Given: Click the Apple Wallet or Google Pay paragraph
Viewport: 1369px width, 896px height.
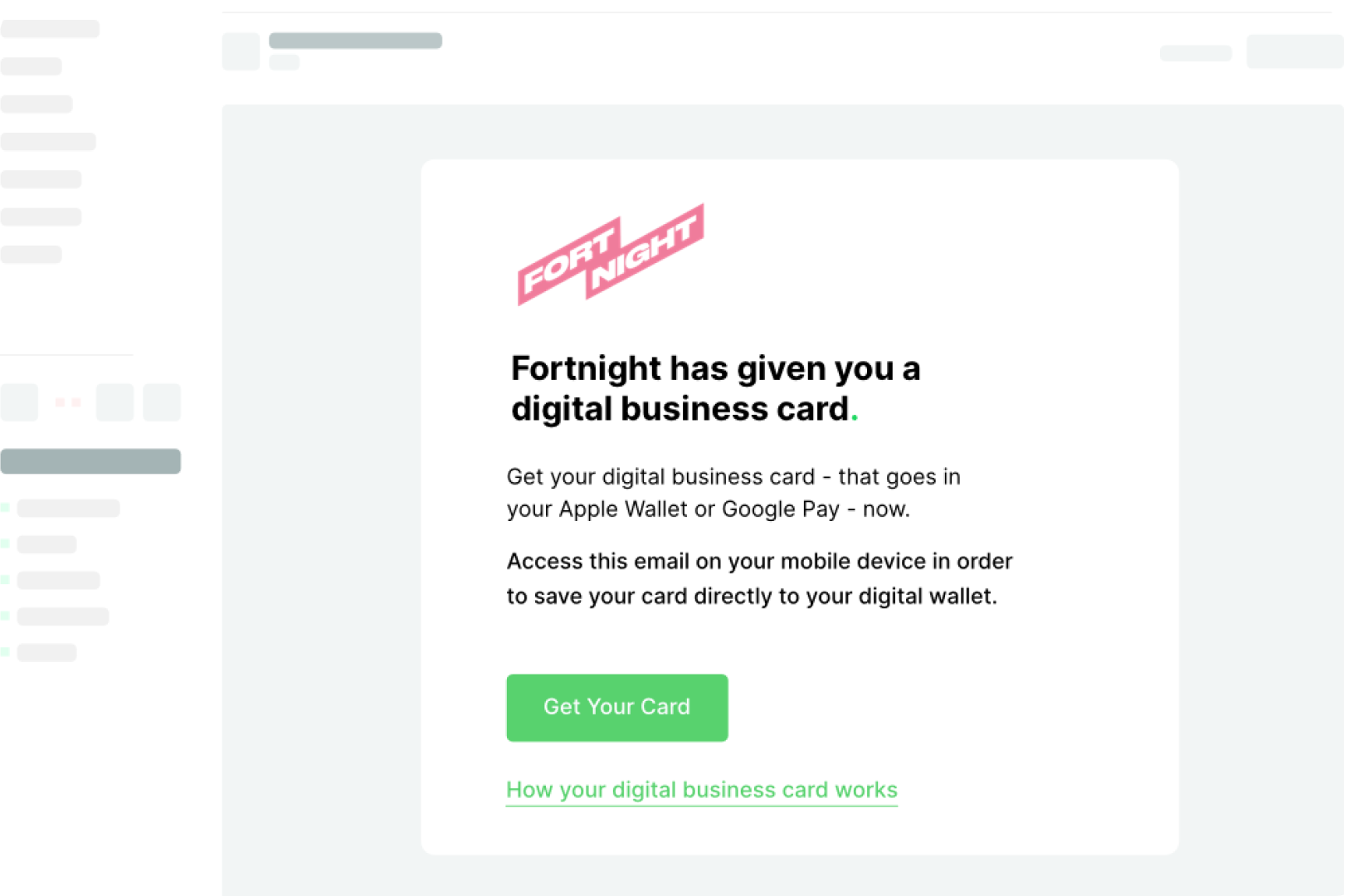Looking at the screenshot, I should point(733,493).
